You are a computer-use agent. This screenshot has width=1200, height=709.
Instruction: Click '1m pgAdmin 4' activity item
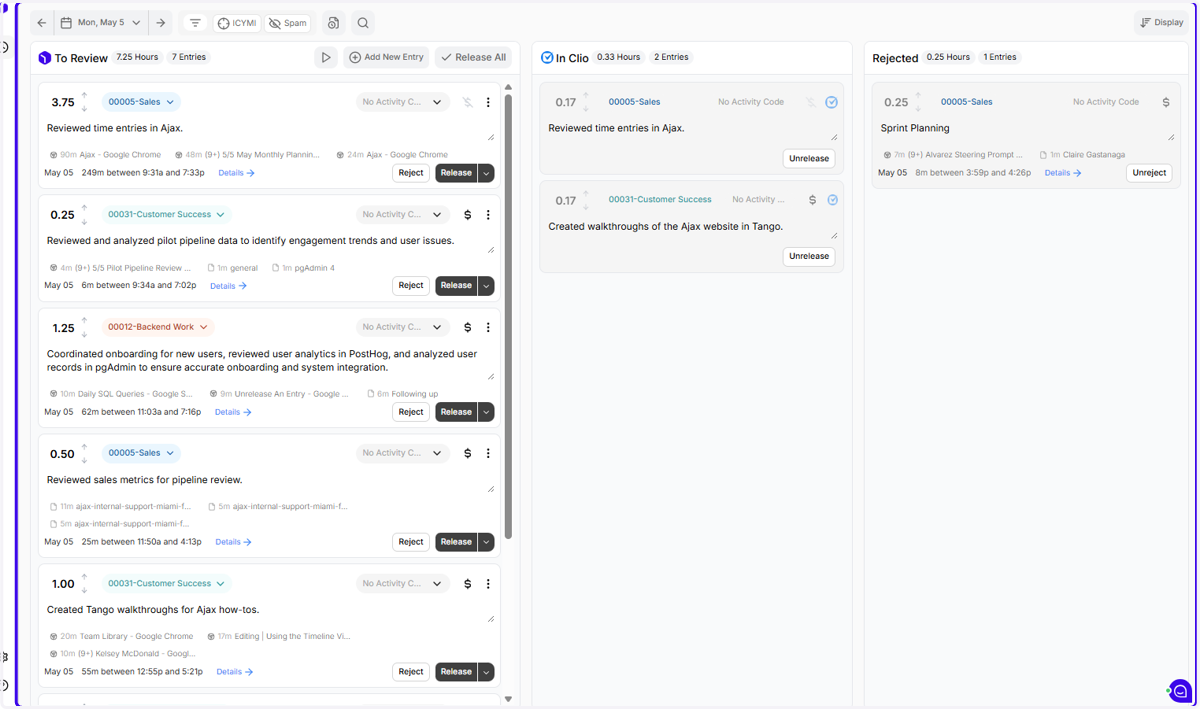[x=302, y=268]
